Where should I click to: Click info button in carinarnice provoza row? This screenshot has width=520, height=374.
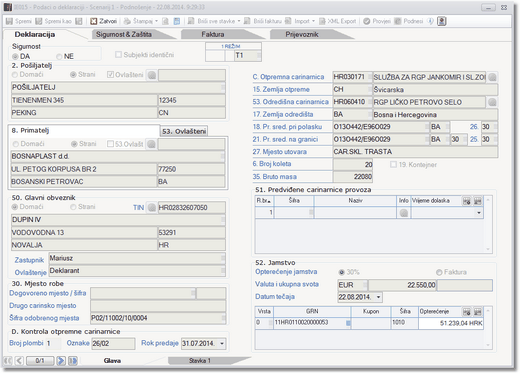[403, 213]
